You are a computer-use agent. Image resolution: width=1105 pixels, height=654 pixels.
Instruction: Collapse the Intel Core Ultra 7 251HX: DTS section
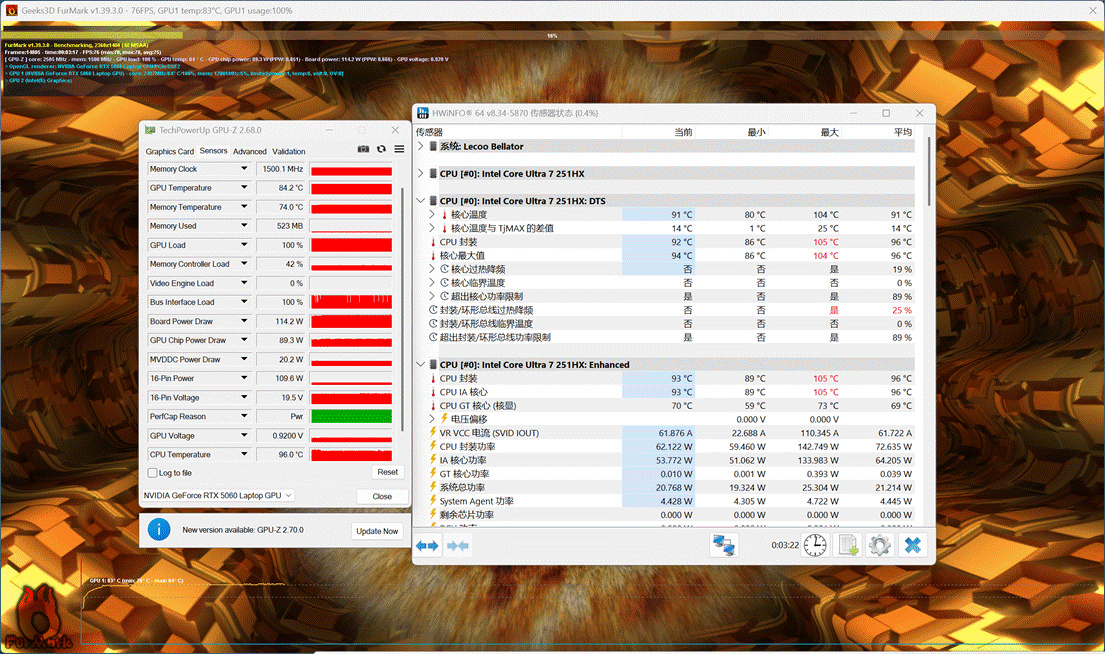(x=421, y=201)
